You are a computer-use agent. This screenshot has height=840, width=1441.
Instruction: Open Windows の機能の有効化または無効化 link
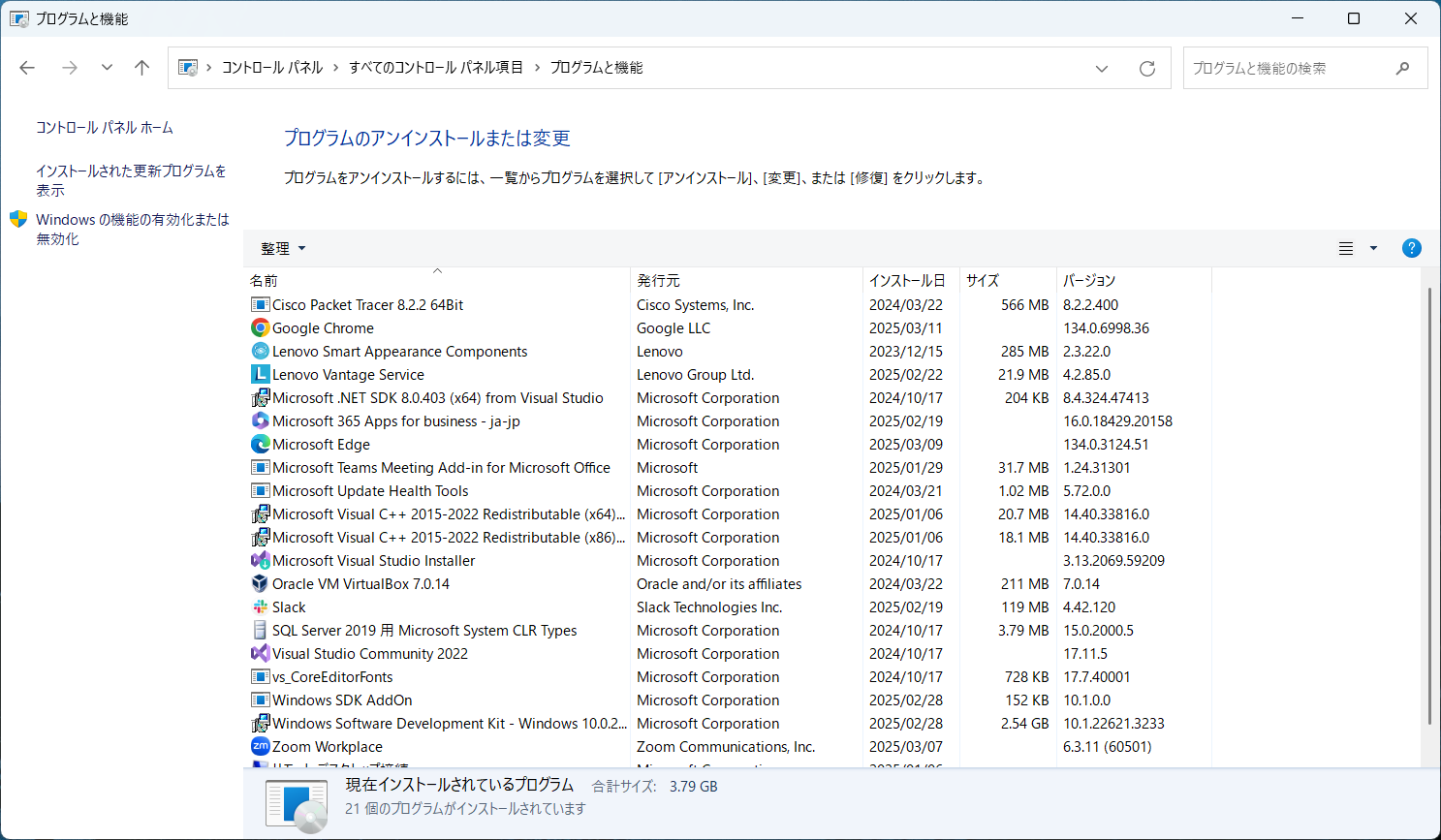tap(133, 230)
